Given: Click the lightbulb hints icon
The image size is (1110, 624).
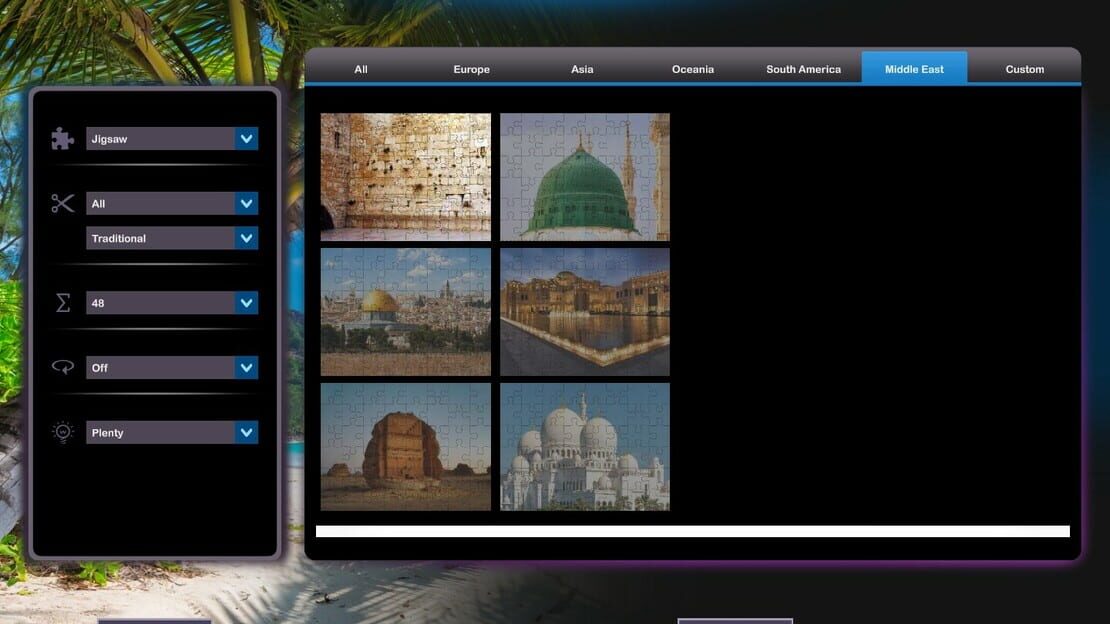Looking at the screenshot, I should click(62, 432).
